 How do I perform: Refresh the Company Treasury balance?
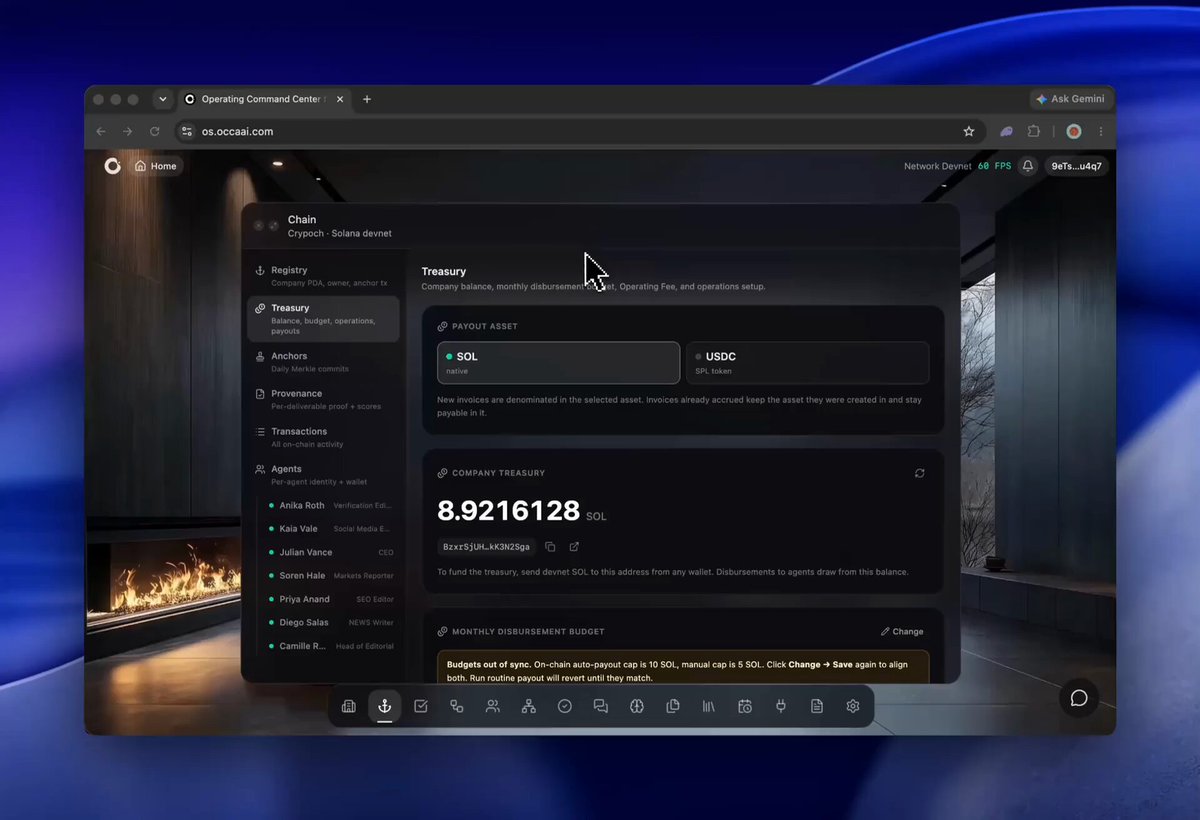point(920,473)
